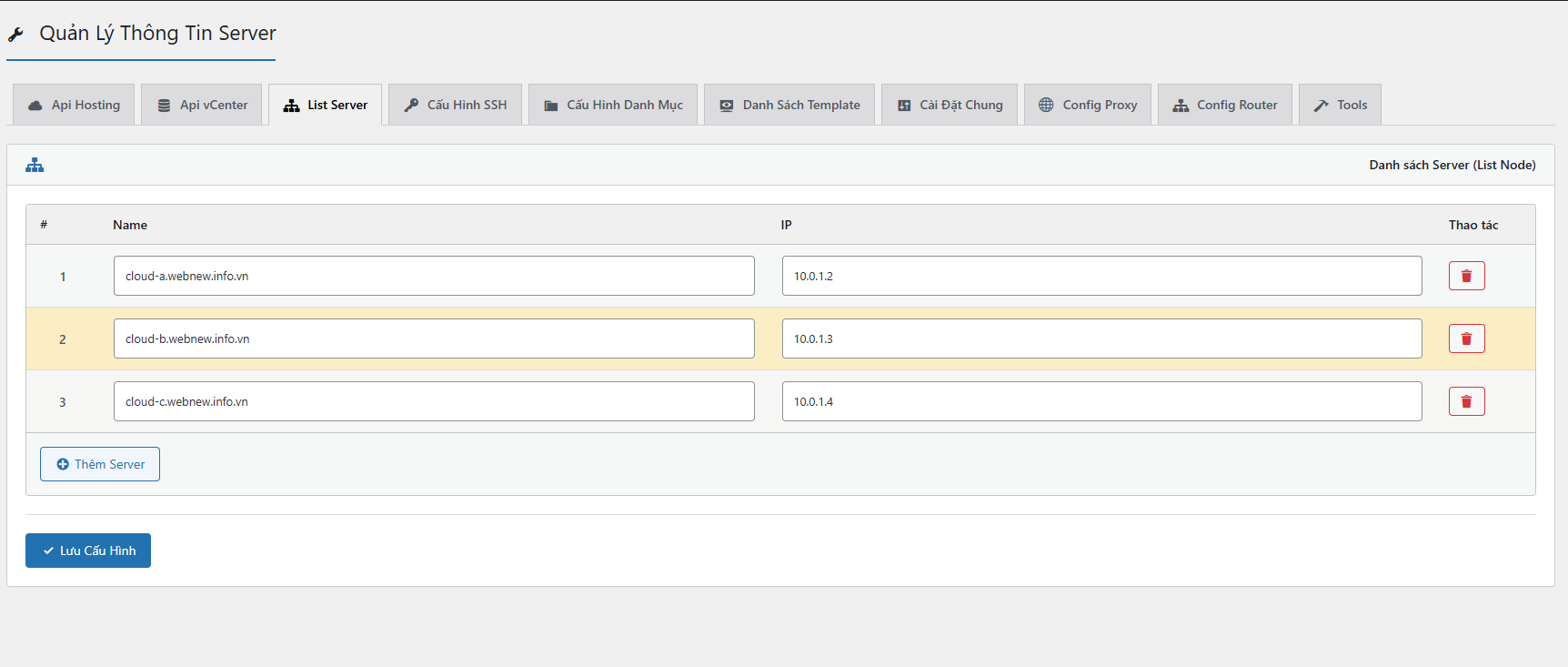Select the List Server tab
1568x667 pixels.
pyautogui.click(x=326, y=105)
